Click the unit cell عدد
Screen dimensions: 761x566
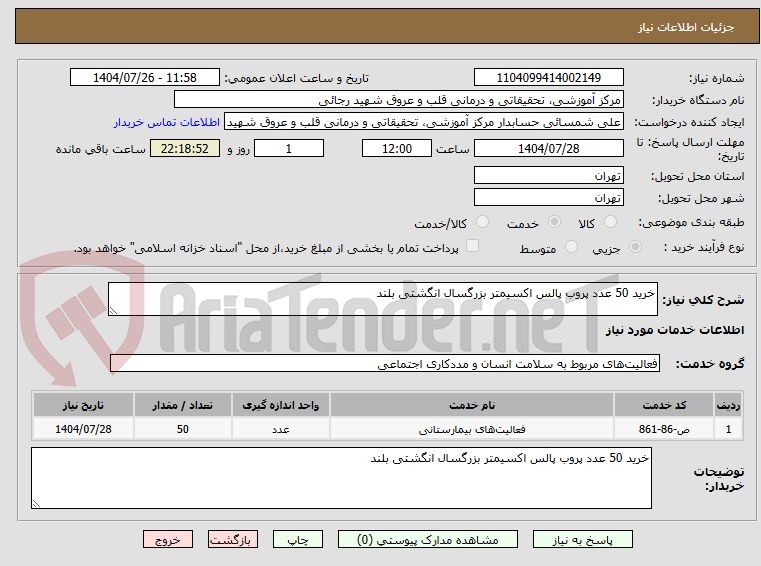[x=281, y=429]
